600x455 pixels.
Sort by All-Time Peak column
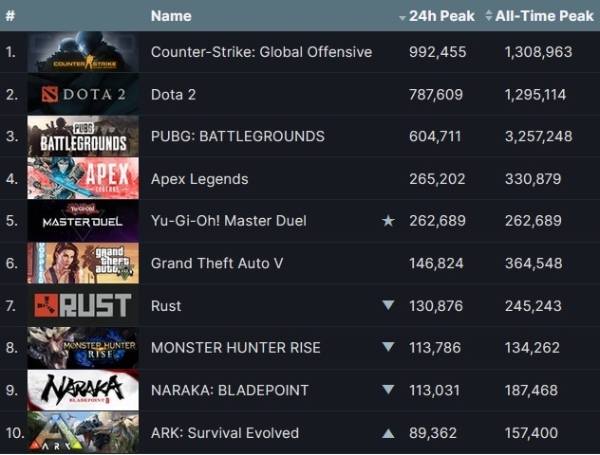pyautogui.click(x=539, y=16)
